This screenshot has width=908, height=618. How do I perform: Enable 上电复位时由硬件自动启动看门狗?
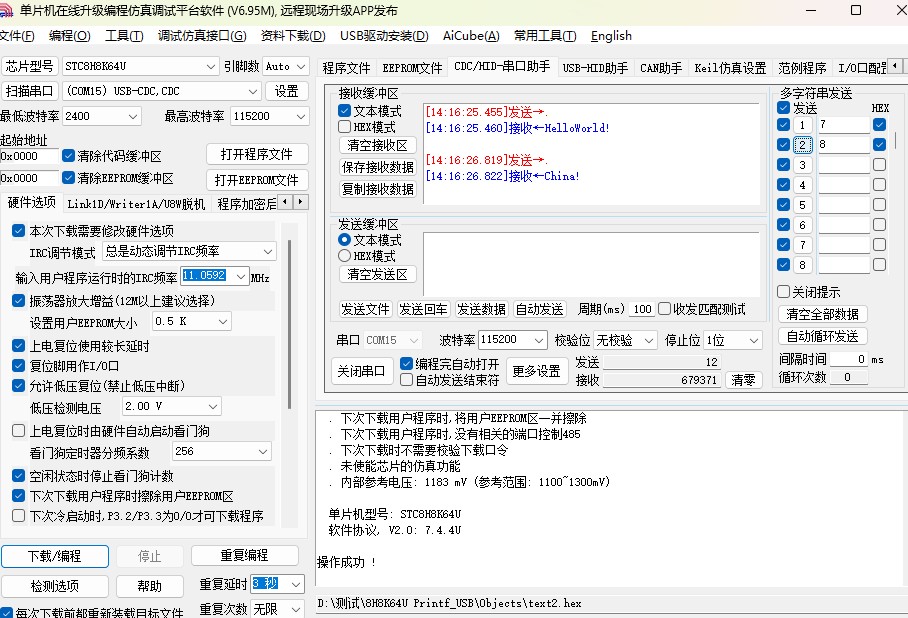(19, 430)
